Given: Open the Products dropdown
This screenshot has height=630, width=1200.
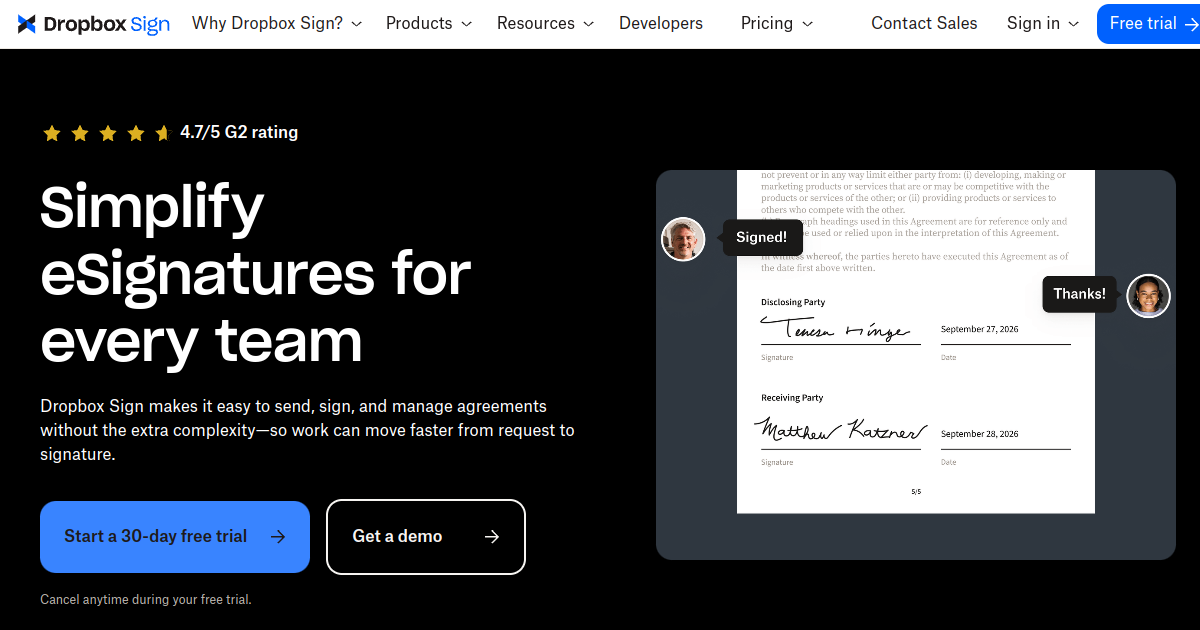Looking at the screenshot, I should [429, 23].
